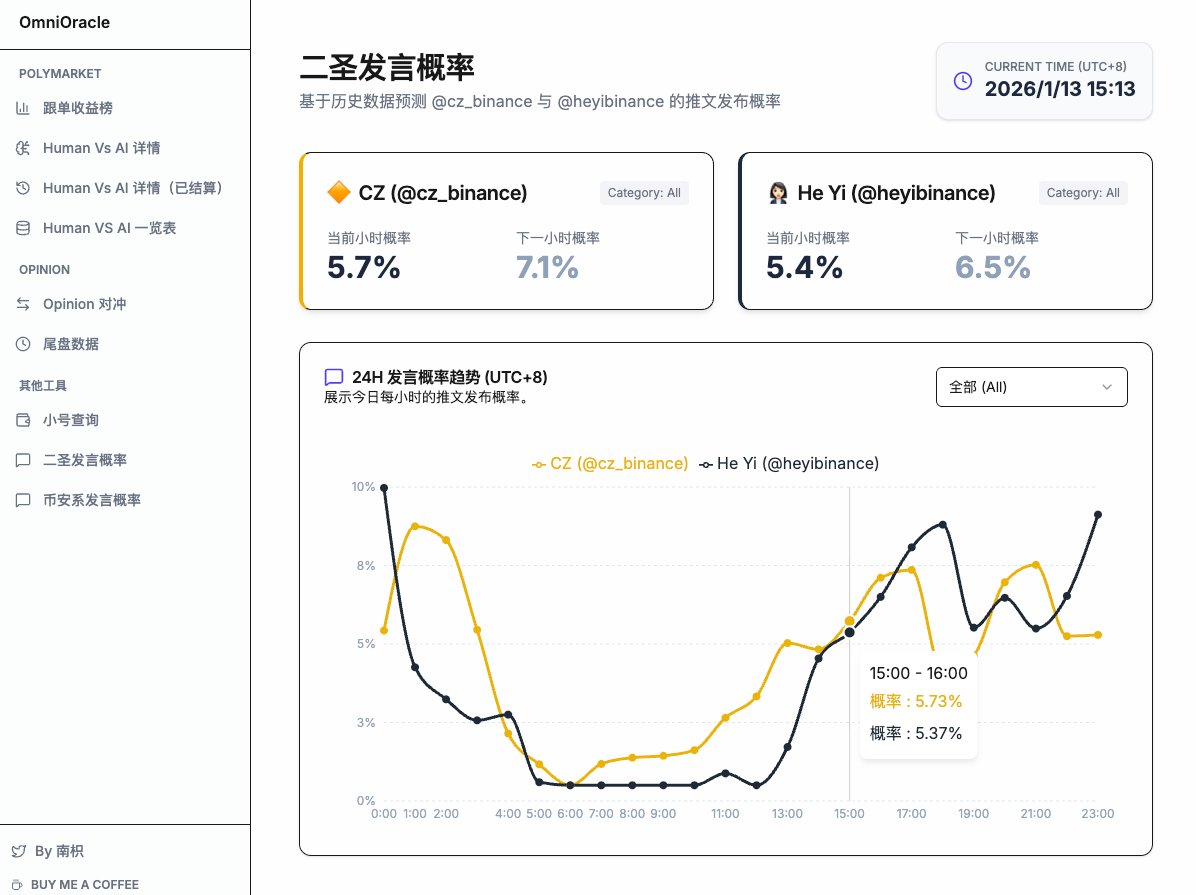This screenshot has height=895, width=1196.
Task: Click the 15:00 yellow CZ data point
Action: (x=850, y=621)
